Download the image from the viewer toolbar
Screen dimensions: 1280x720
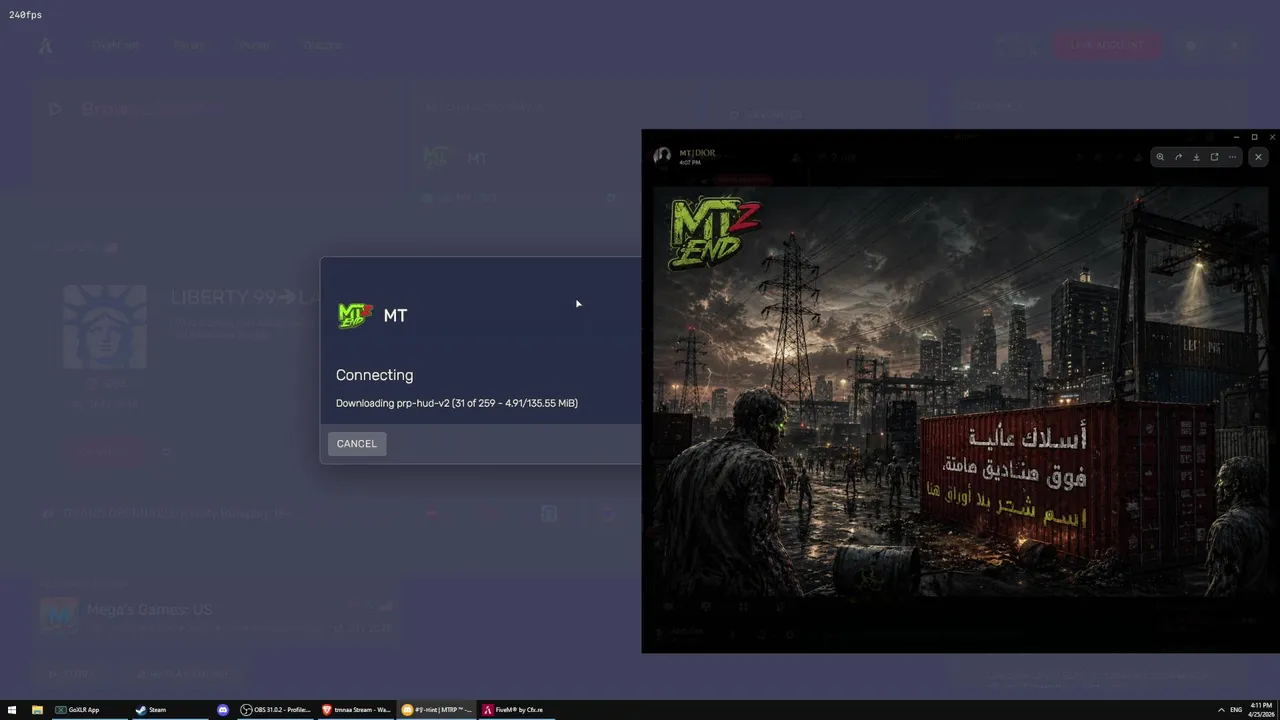point(1196,157)
